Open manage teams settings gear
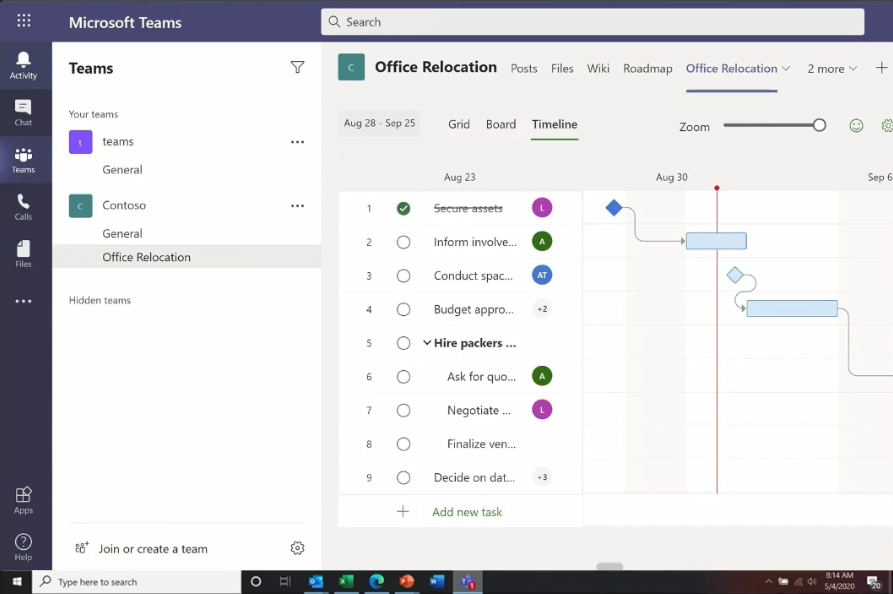The image size is (893, 594). tap(297, 548)
